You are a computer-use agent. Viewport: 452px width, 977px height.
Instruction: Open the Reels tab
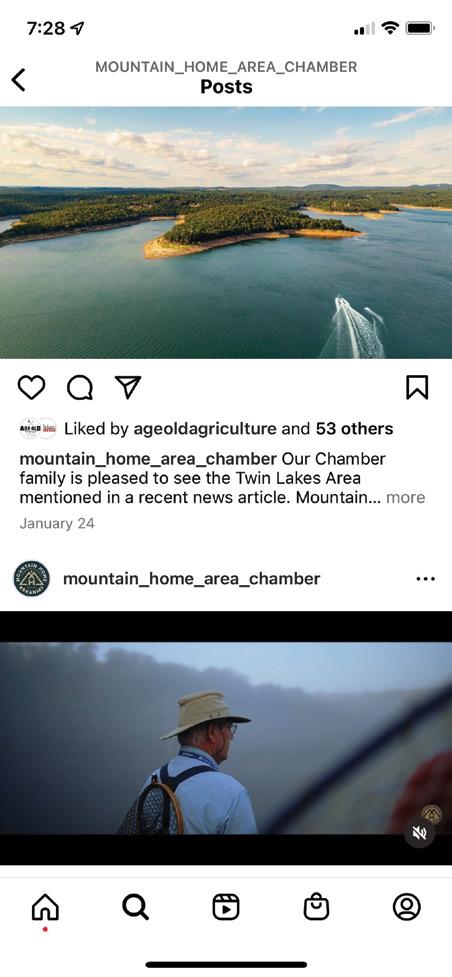[226, 907]
